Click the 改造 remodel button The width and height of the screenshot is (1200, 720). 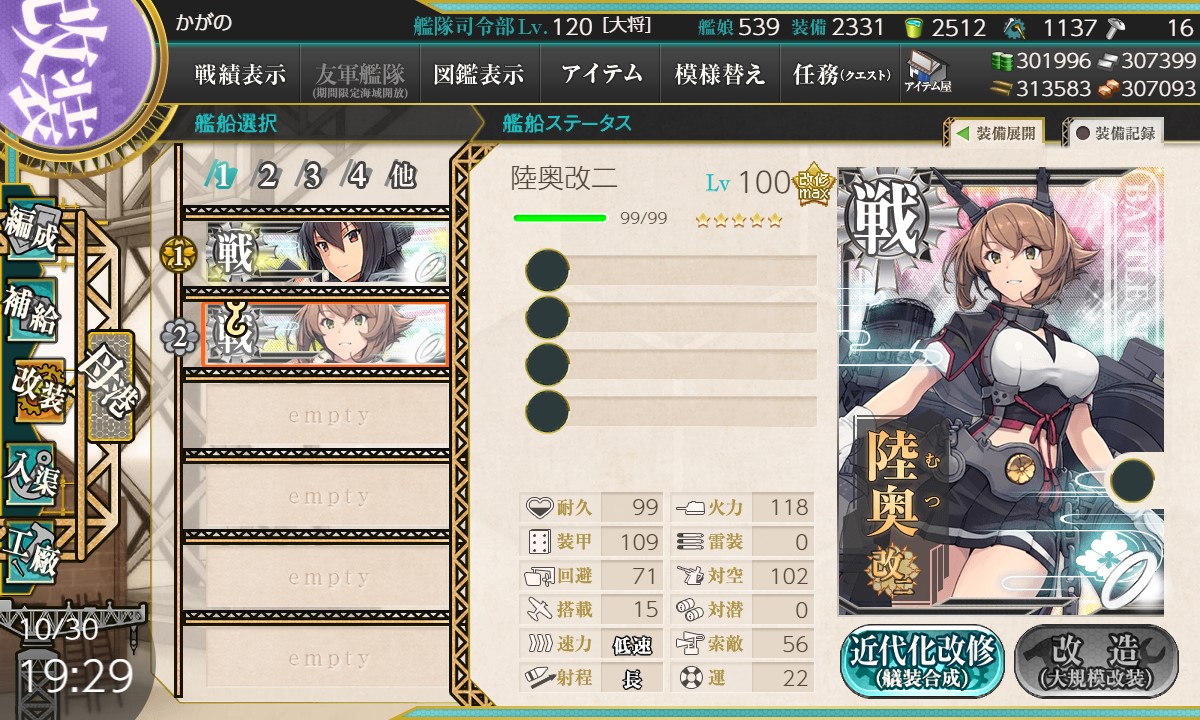click(1096, 662)
